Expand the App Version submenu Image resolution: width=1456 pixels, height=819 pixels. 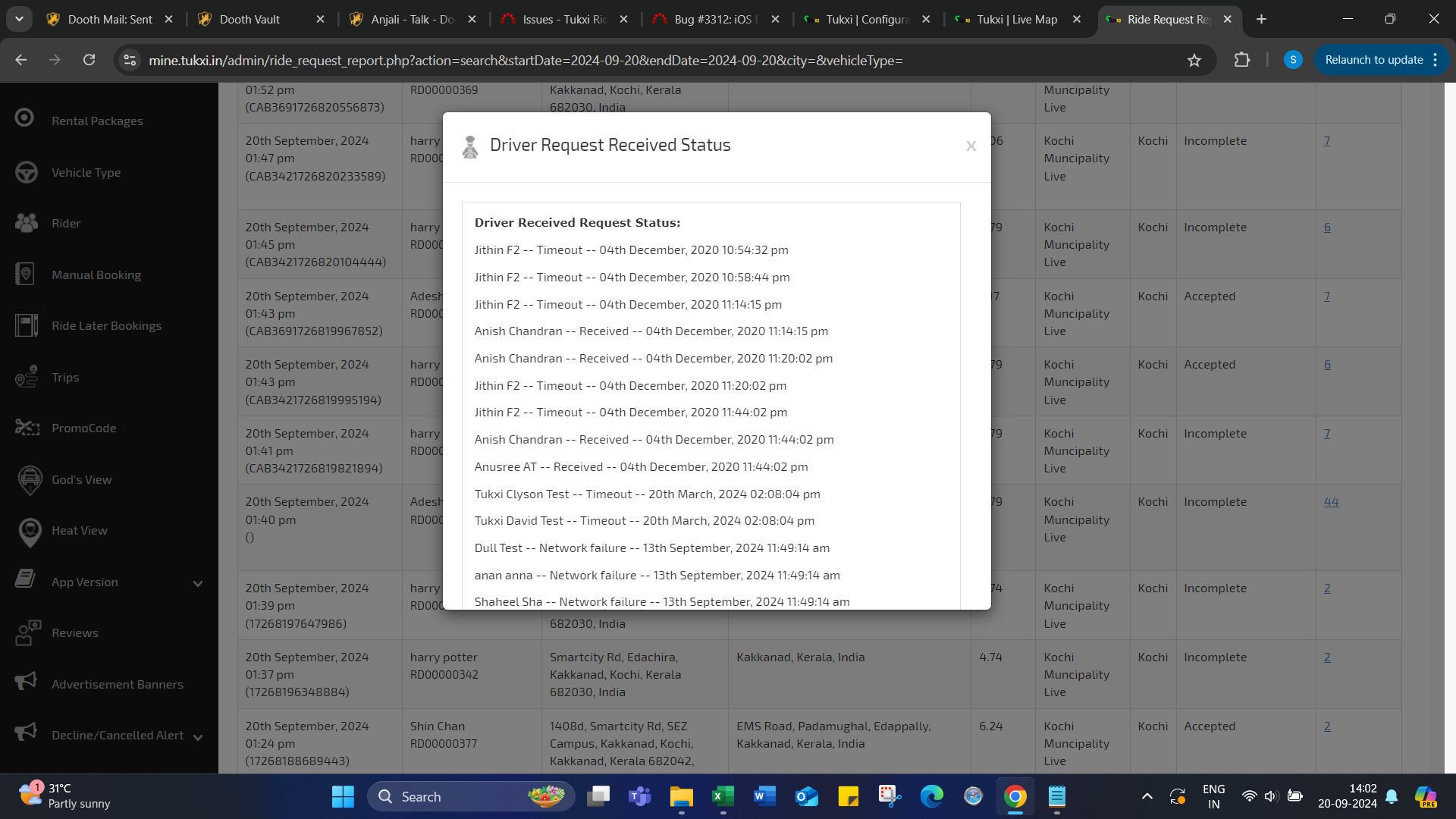tap(198, 583)
